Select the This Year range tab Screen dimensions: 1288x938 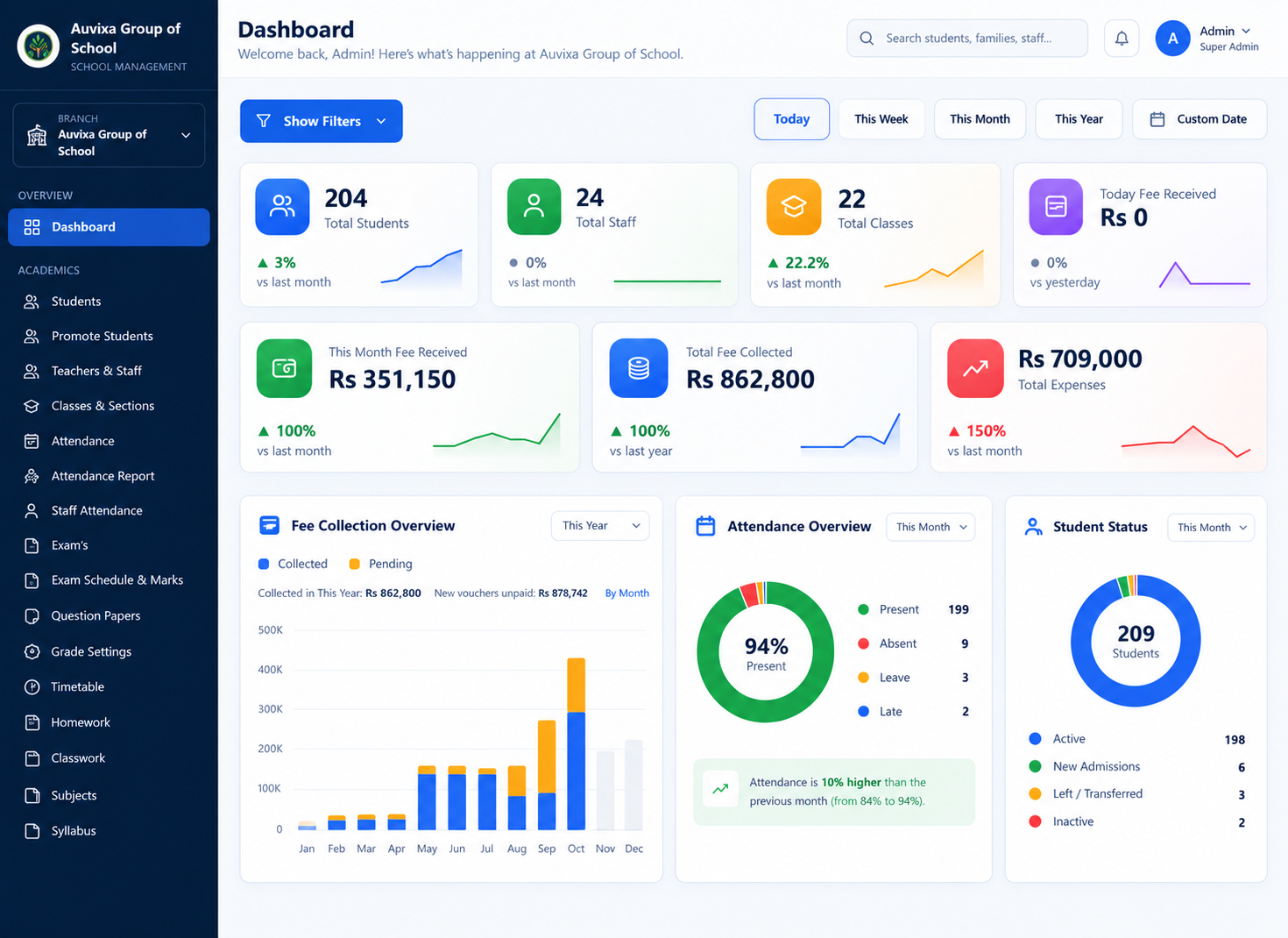pyautogui.click(x=1079, y=119)
